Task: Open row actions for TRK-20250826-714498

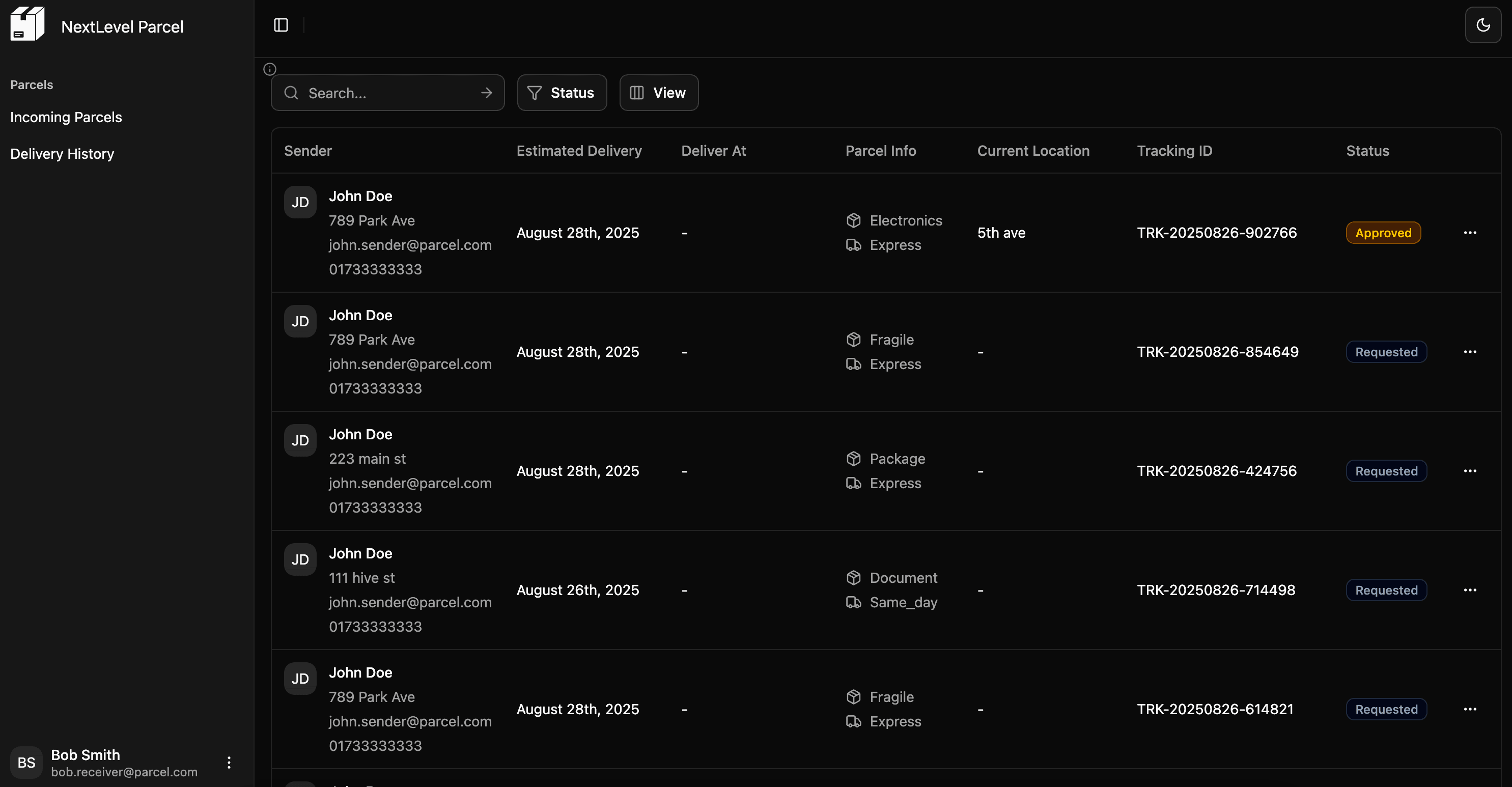Action: [x=1470, y=591]
